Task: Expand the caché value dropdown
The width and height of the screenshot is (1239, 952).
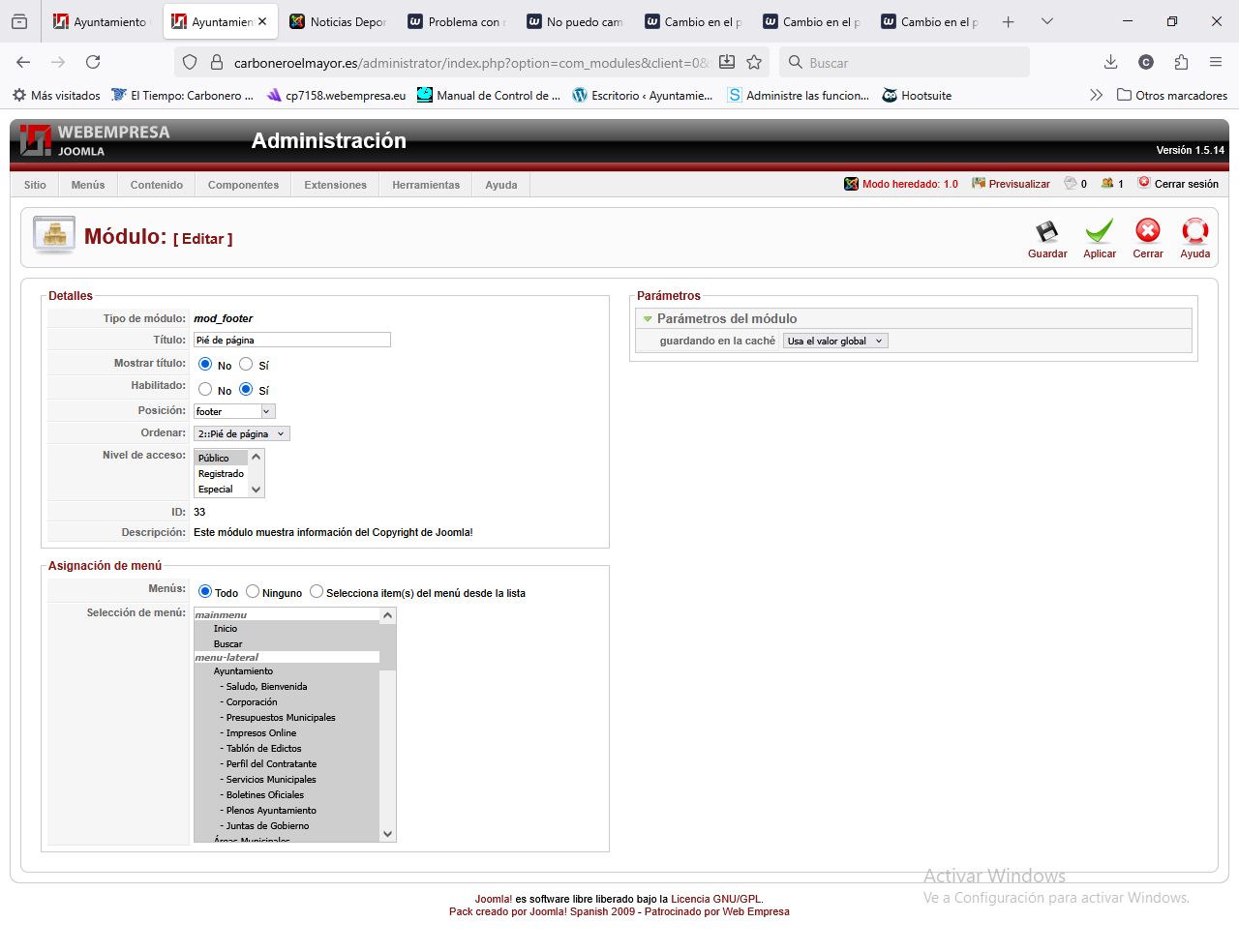Action: [834, 341]
